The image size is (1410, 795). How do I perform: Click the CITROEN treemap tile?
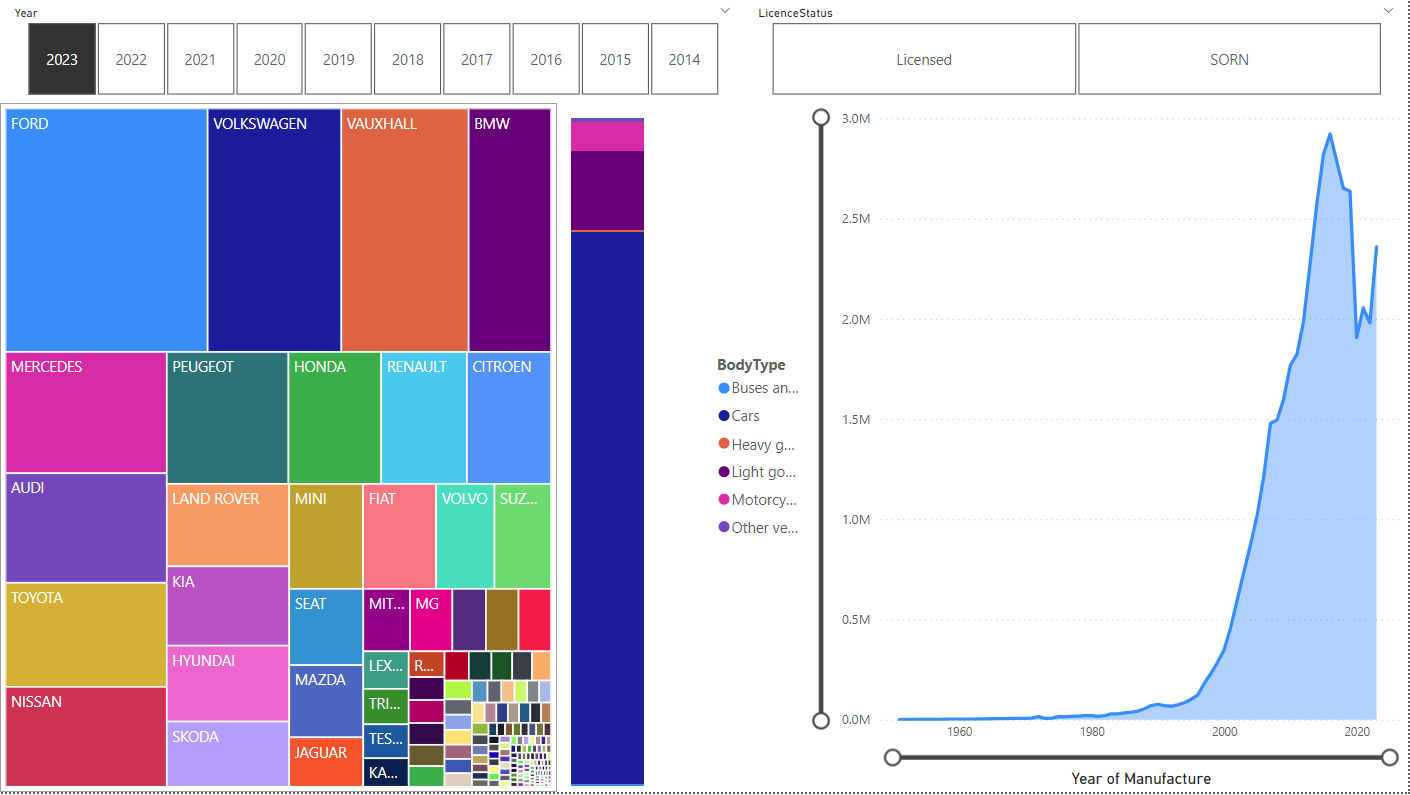[509, 418]
